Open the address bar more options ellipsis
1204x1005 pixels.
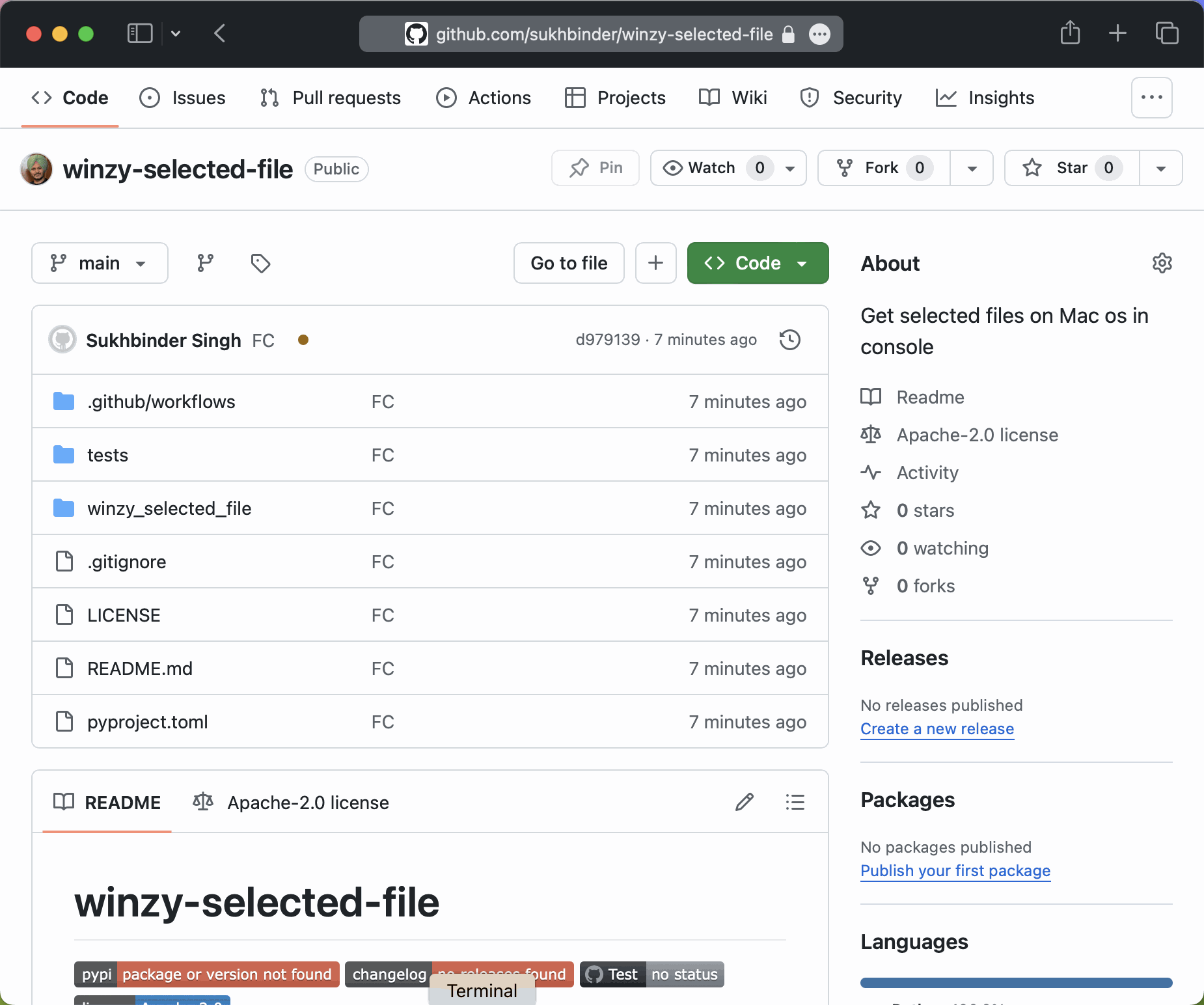pos(819,34)
